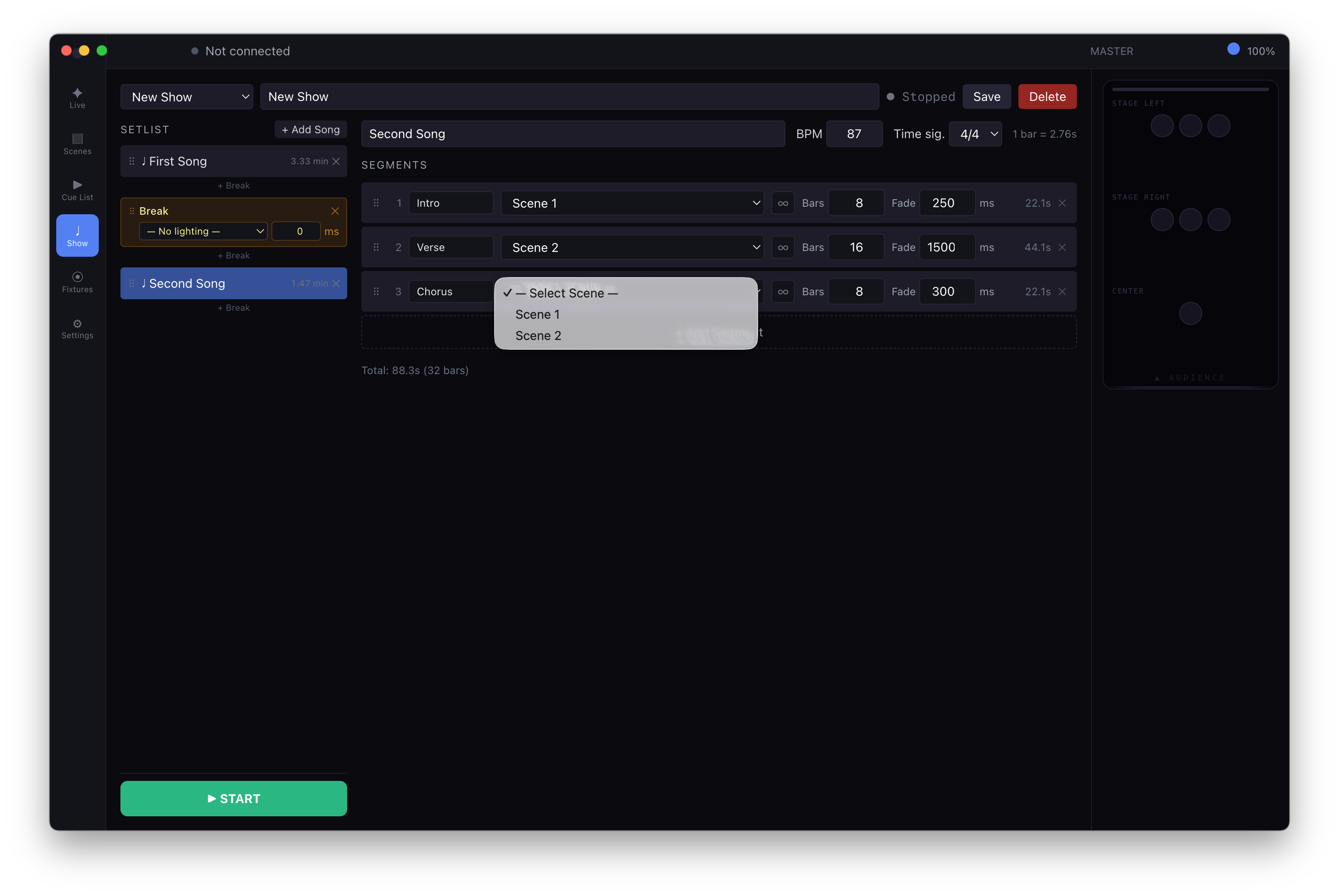Select the Show tab in sidebar
The width and height of the screenshot is (1339, 896).
tap(77, 236)
